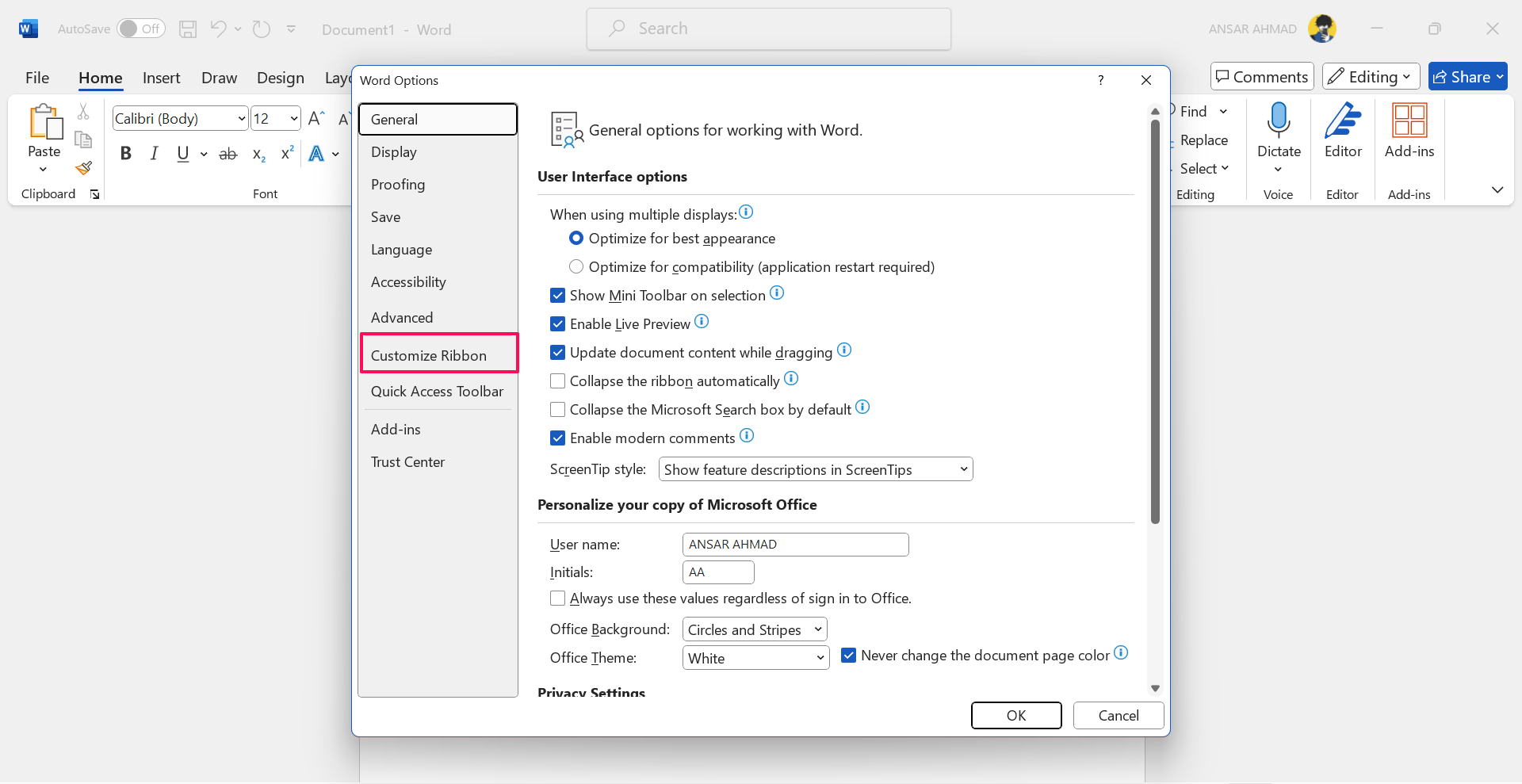
Task: Click the Dictate microphone icon
Action: pos(1279,120)
